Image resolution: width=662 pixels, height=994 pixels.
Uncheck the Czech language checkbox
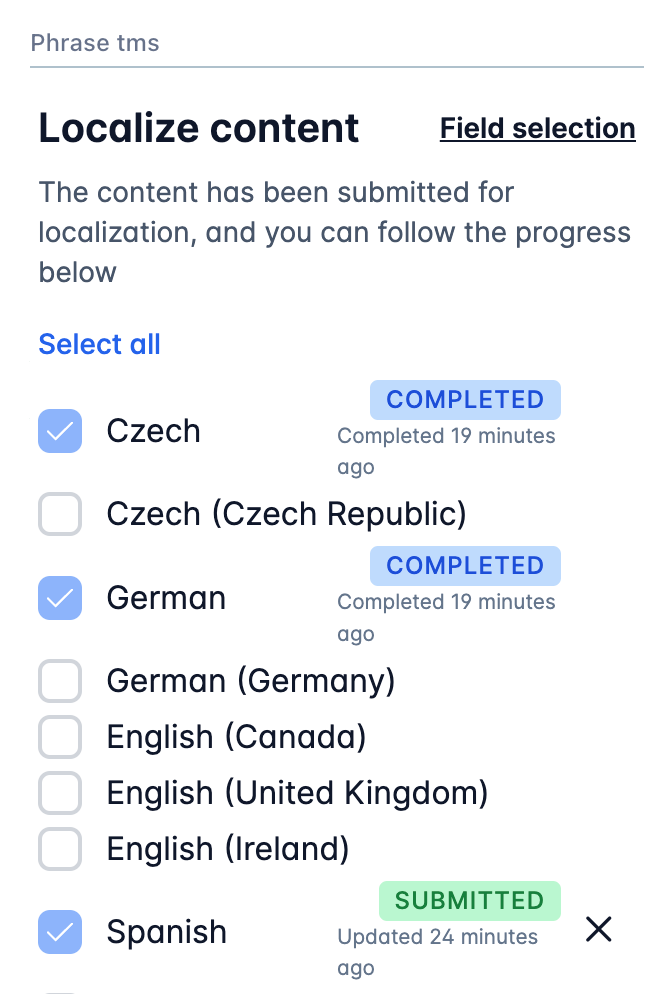(60, 431)
